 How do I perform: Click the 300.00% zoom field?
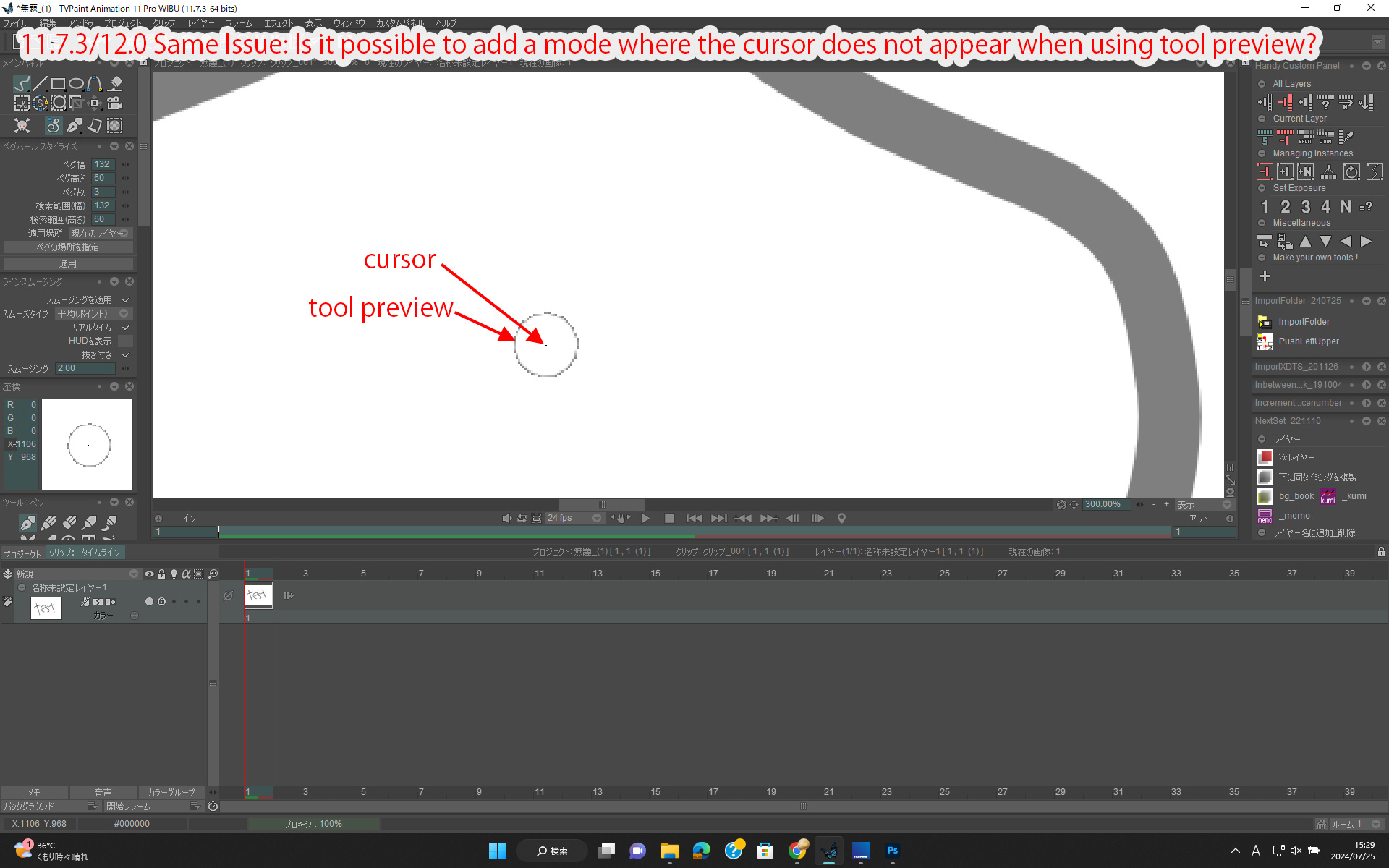[1107, 504]
